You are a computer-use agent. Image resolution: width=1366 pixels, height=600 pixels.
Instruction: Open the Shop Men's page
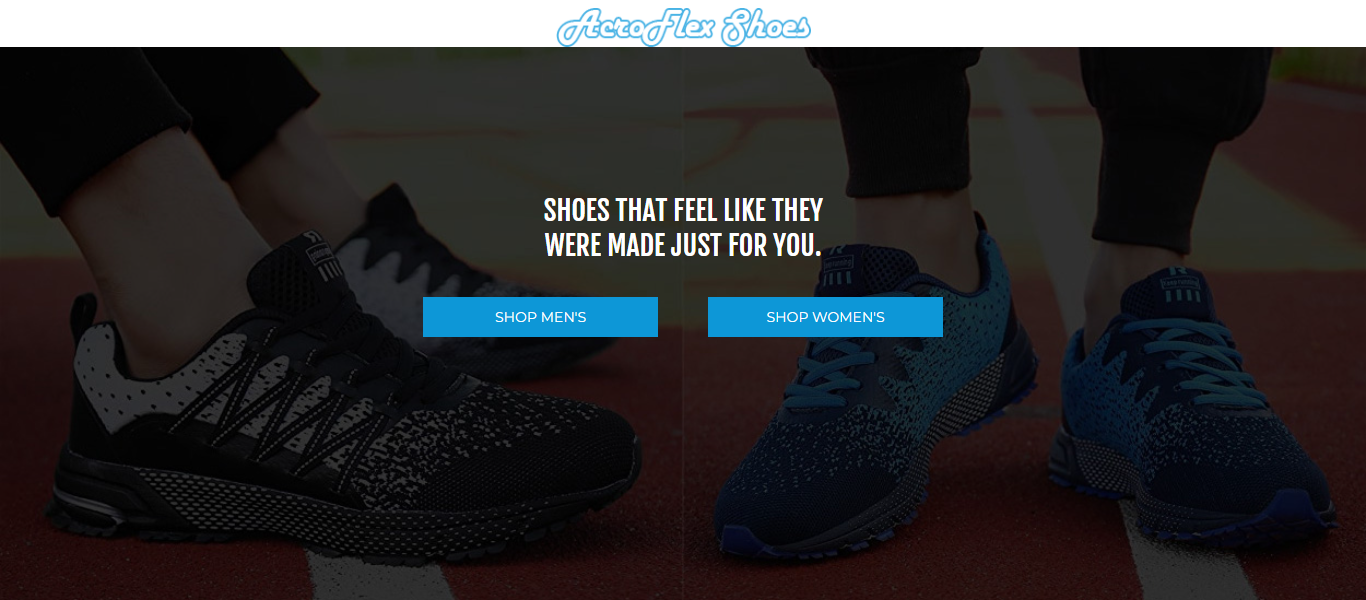540,317
